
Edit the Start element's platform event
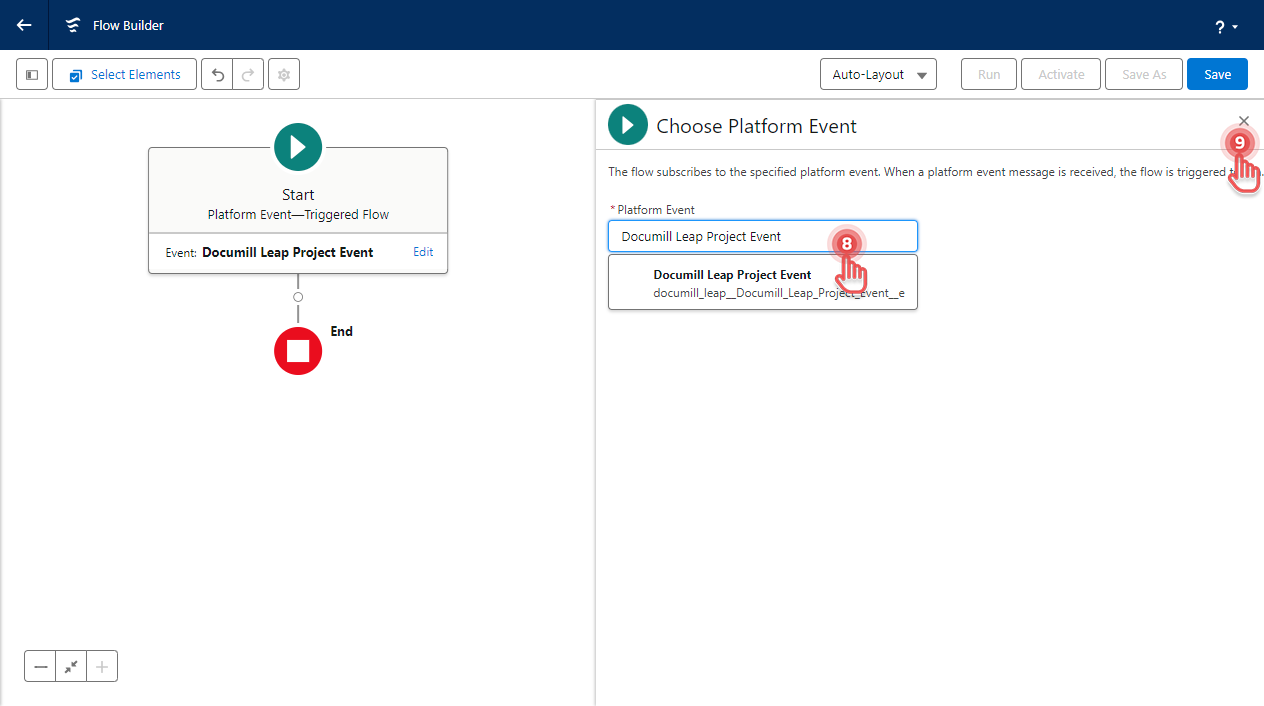[422, 252]
